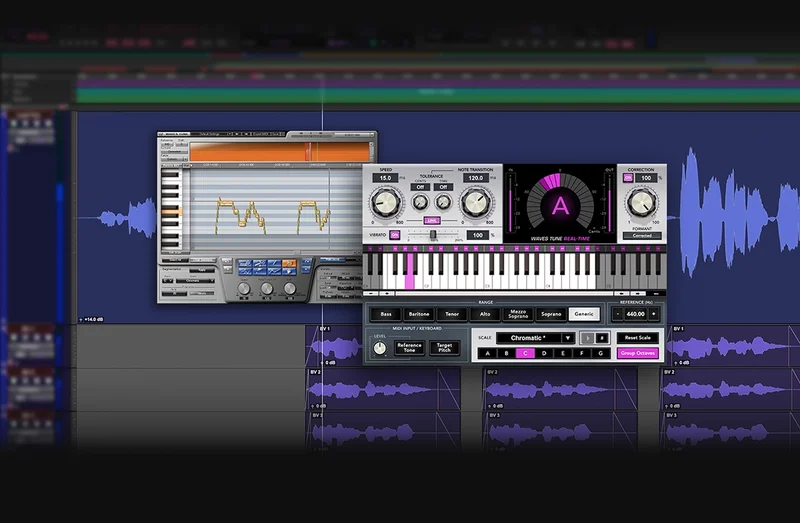Toggle note B in the scale row
The height and width of the screenshot is (523, 800).
(507, 353)
